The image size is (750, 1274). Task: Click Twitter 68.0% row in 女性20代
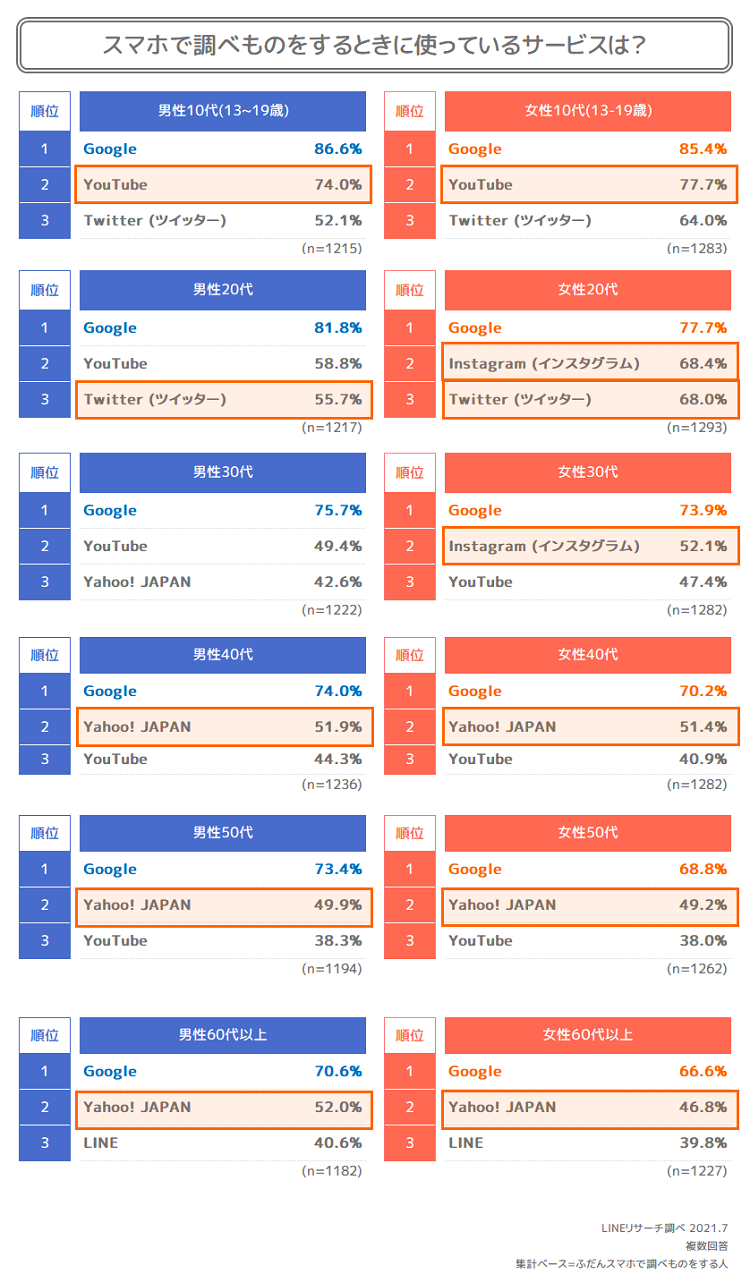[x=589, y=399]
